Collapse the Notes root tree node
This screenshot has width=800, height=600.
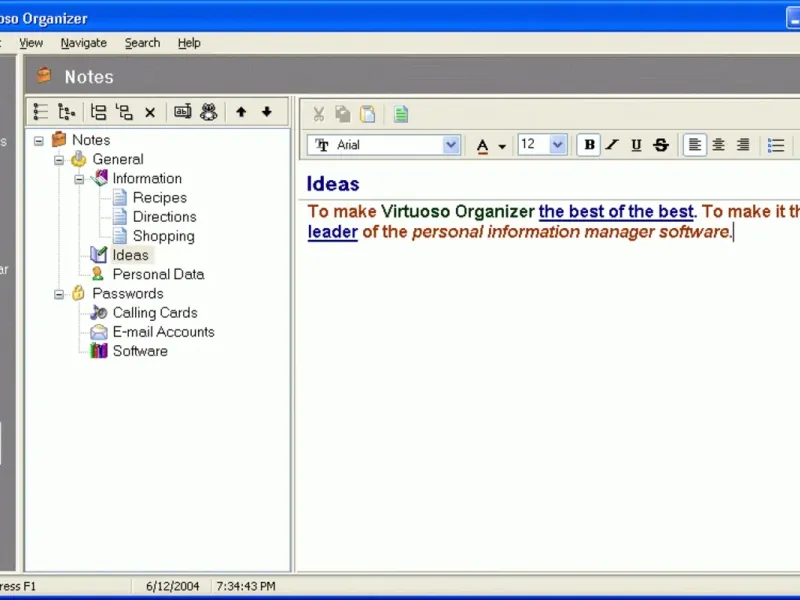(39, 140)
